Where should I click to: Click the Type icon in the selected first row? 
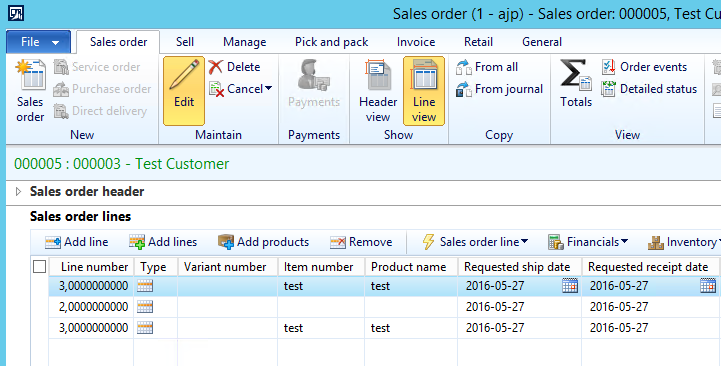point(145,286)
